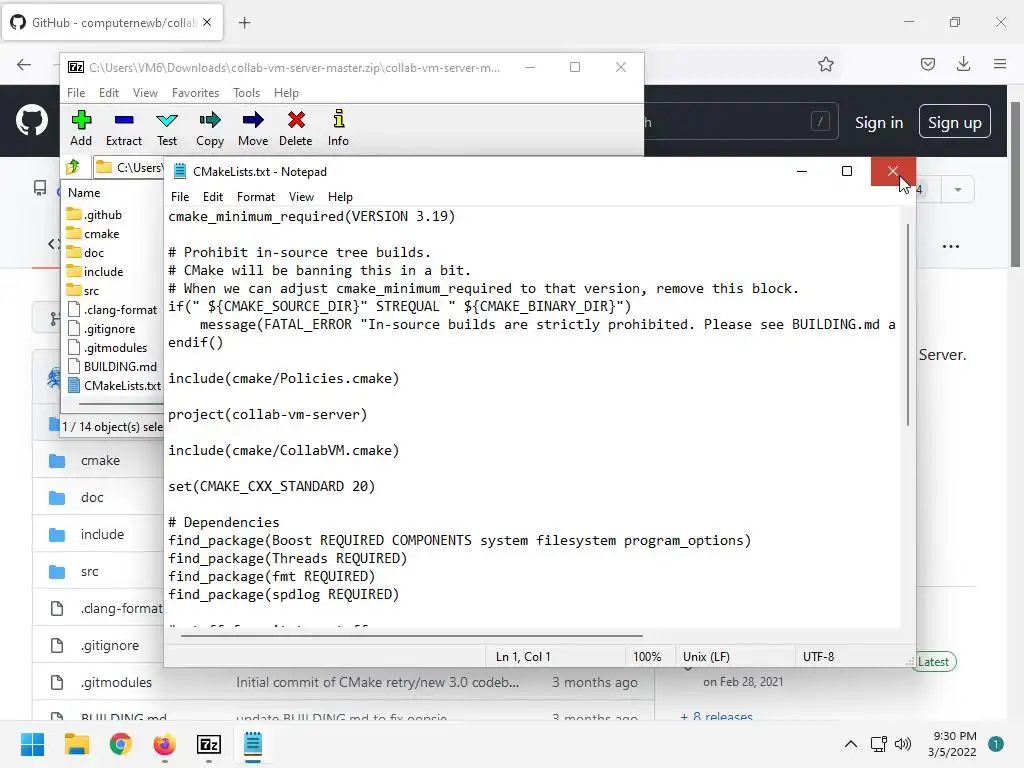The height and width of the screenshot is (768, 1024).
Task: Open Notepad Edit menu
Action: [213, 197]
